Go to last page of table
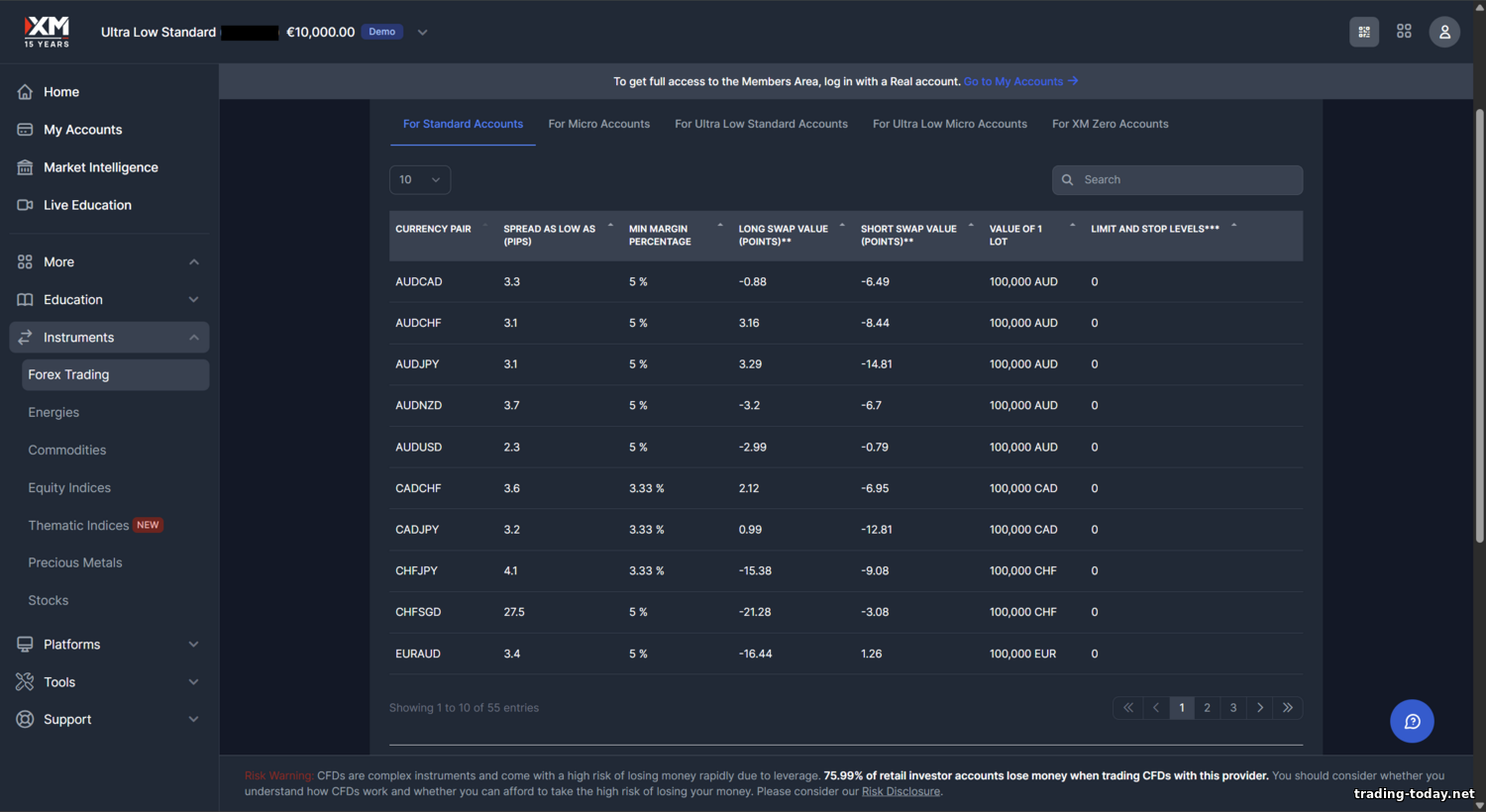This screenshot has width=1486, height=812. tap(1287, 708)
